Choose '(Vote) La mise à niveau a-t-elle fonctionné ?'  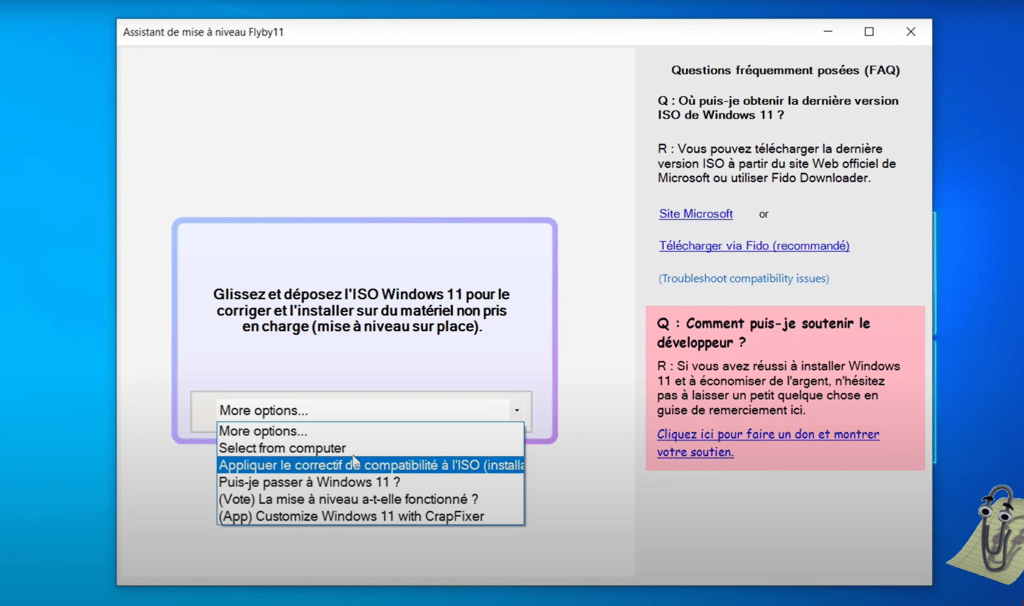370,499
